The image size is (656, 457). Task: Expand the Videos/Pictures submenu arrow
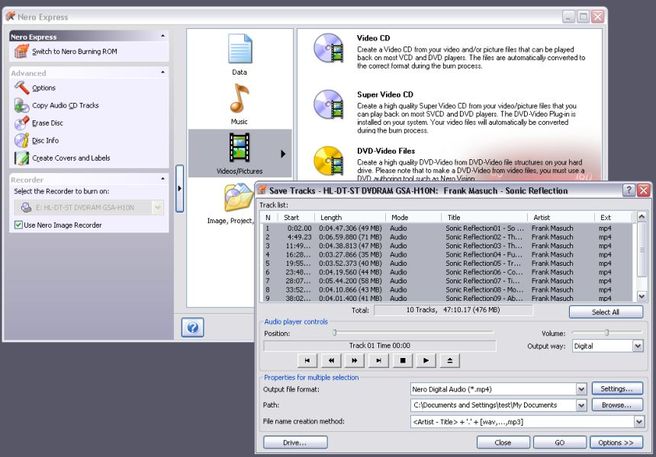(x=283, y=154)
